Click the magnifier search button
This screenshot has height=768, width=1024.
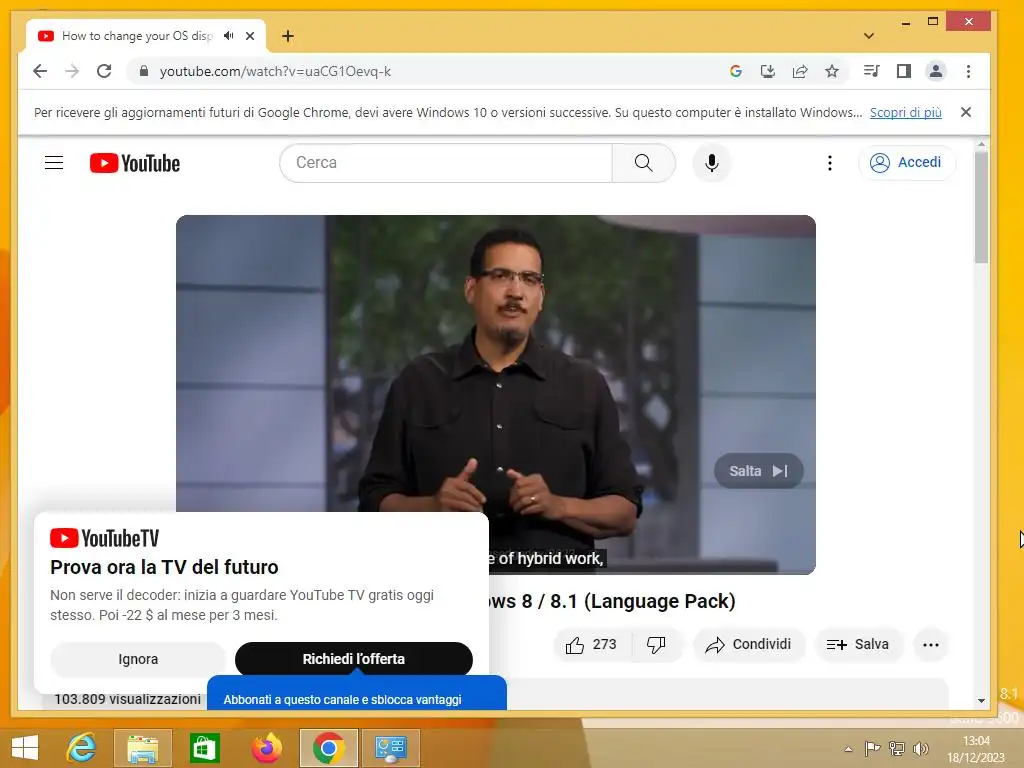tap(644, 163)
